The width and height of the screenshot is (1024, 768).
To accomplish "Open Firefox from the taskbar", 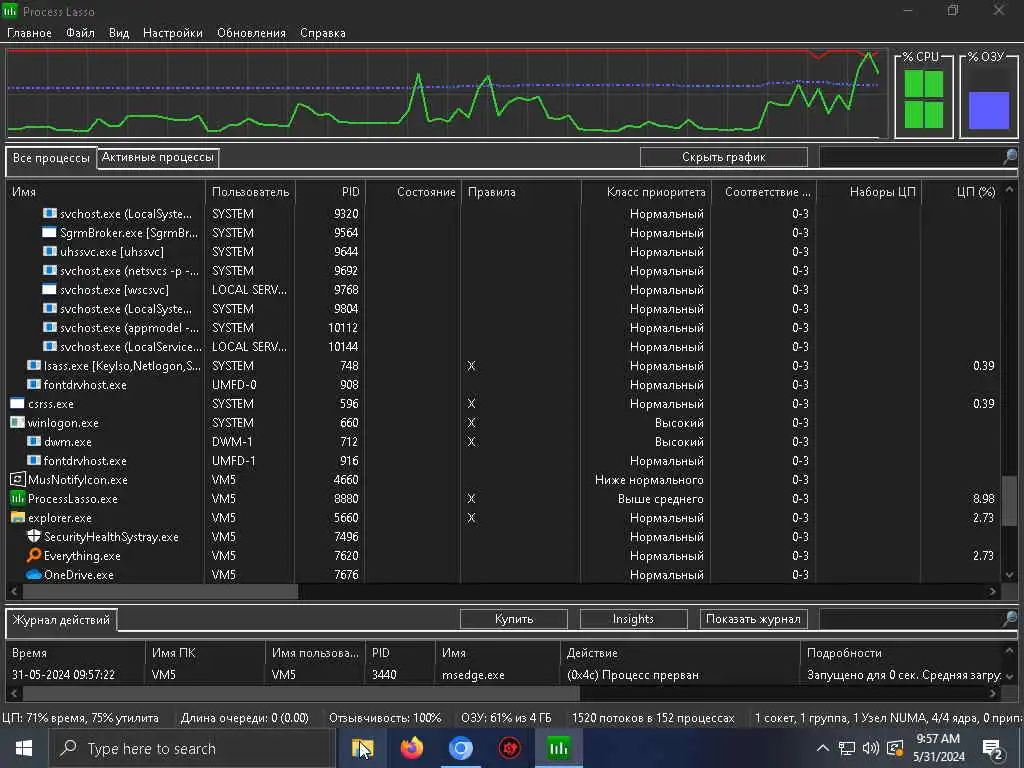I will [411, 748].
